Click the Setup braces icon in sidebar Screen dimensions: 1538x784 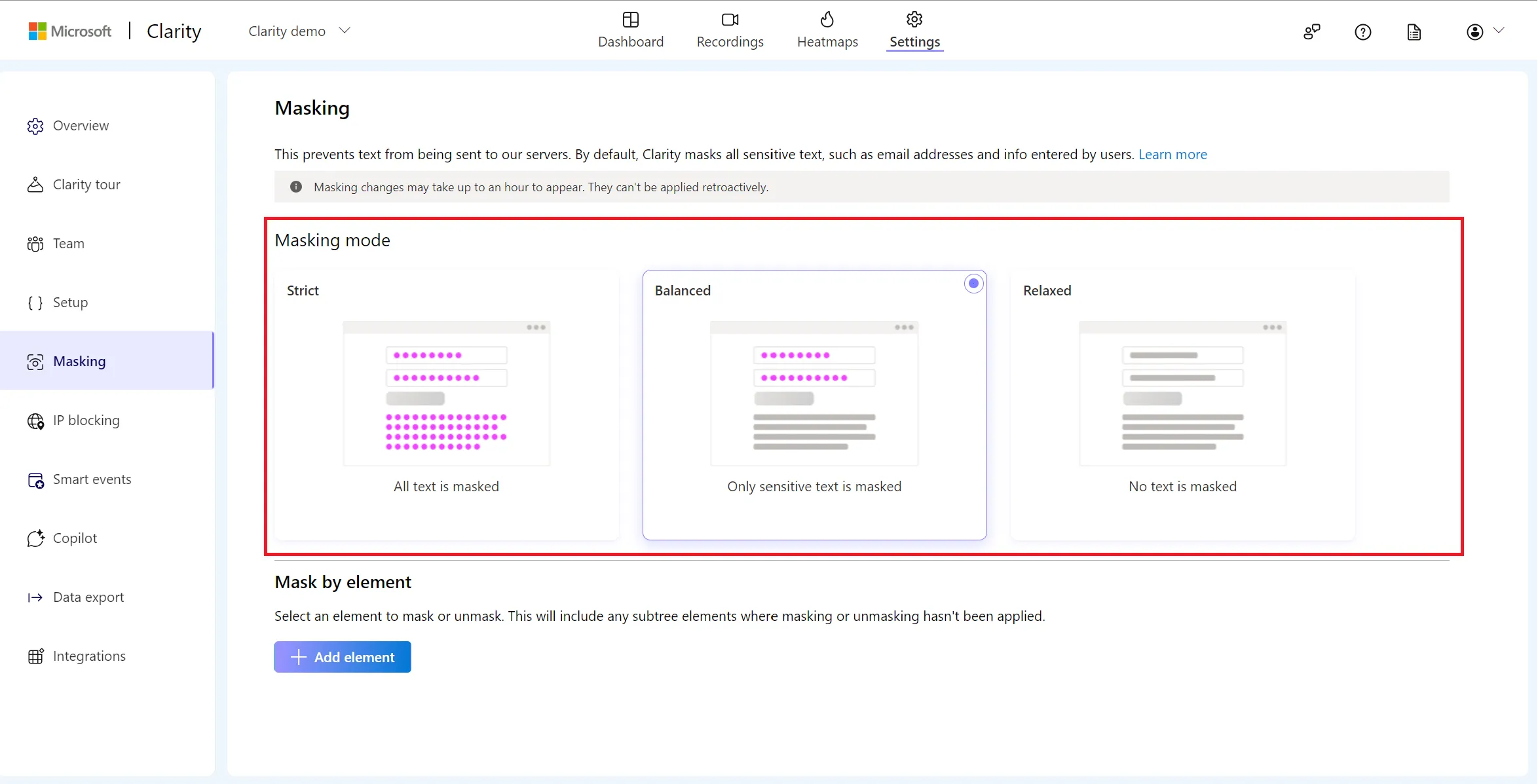(35, 303)
